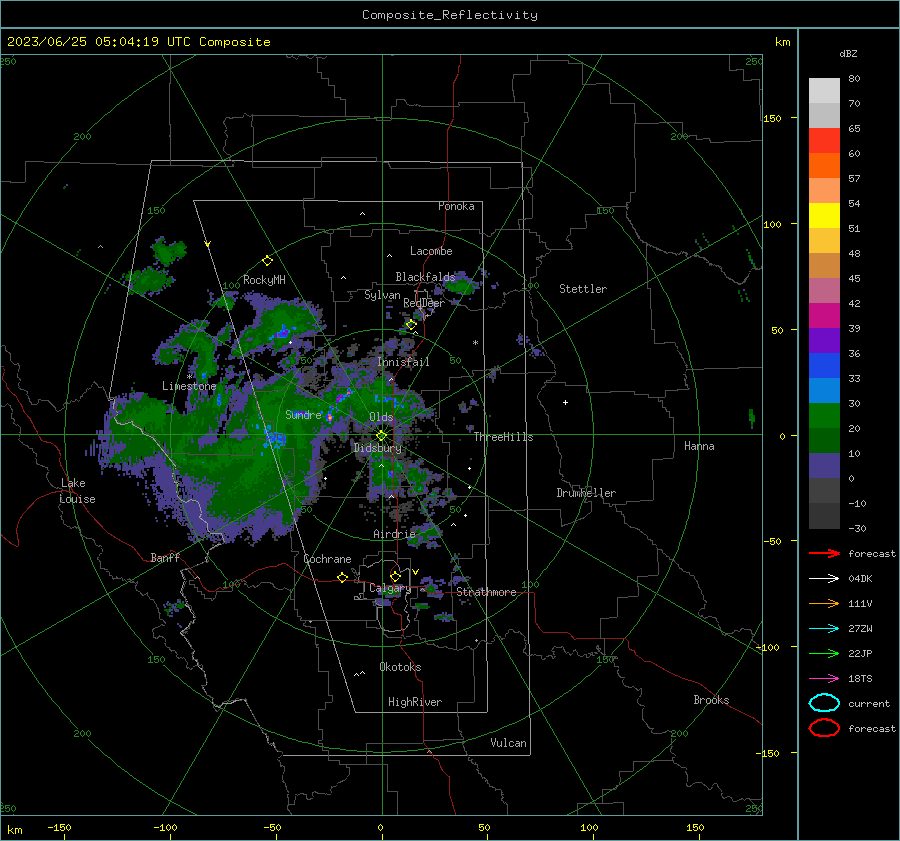900x841 pixels.
Task: Click the Airdrie label
Action: click(394, 534)
